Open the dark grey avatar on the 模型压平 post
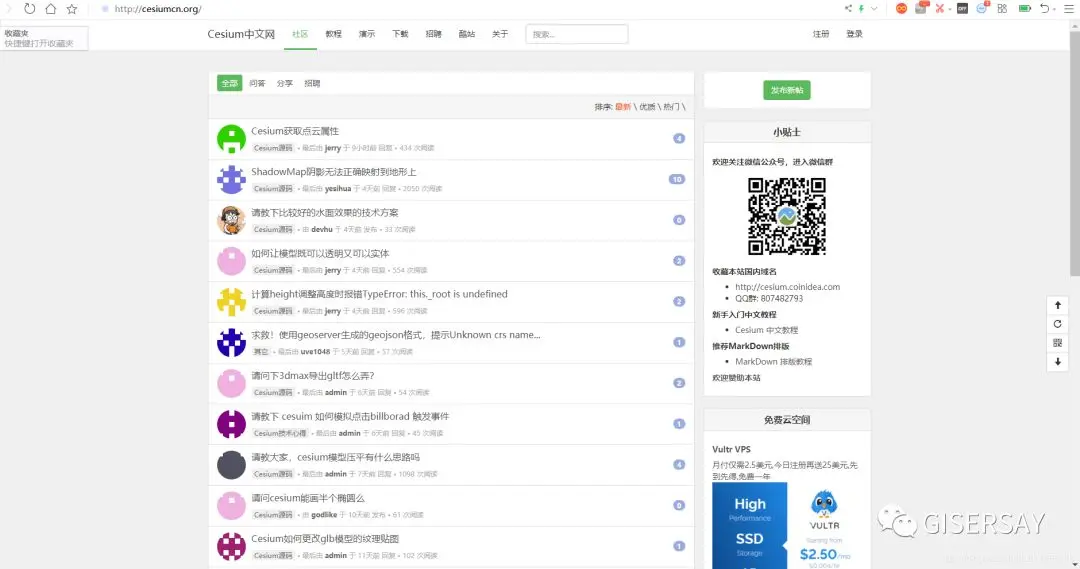The width and height of the screenshot is (1080, 569). coord(231,465)
